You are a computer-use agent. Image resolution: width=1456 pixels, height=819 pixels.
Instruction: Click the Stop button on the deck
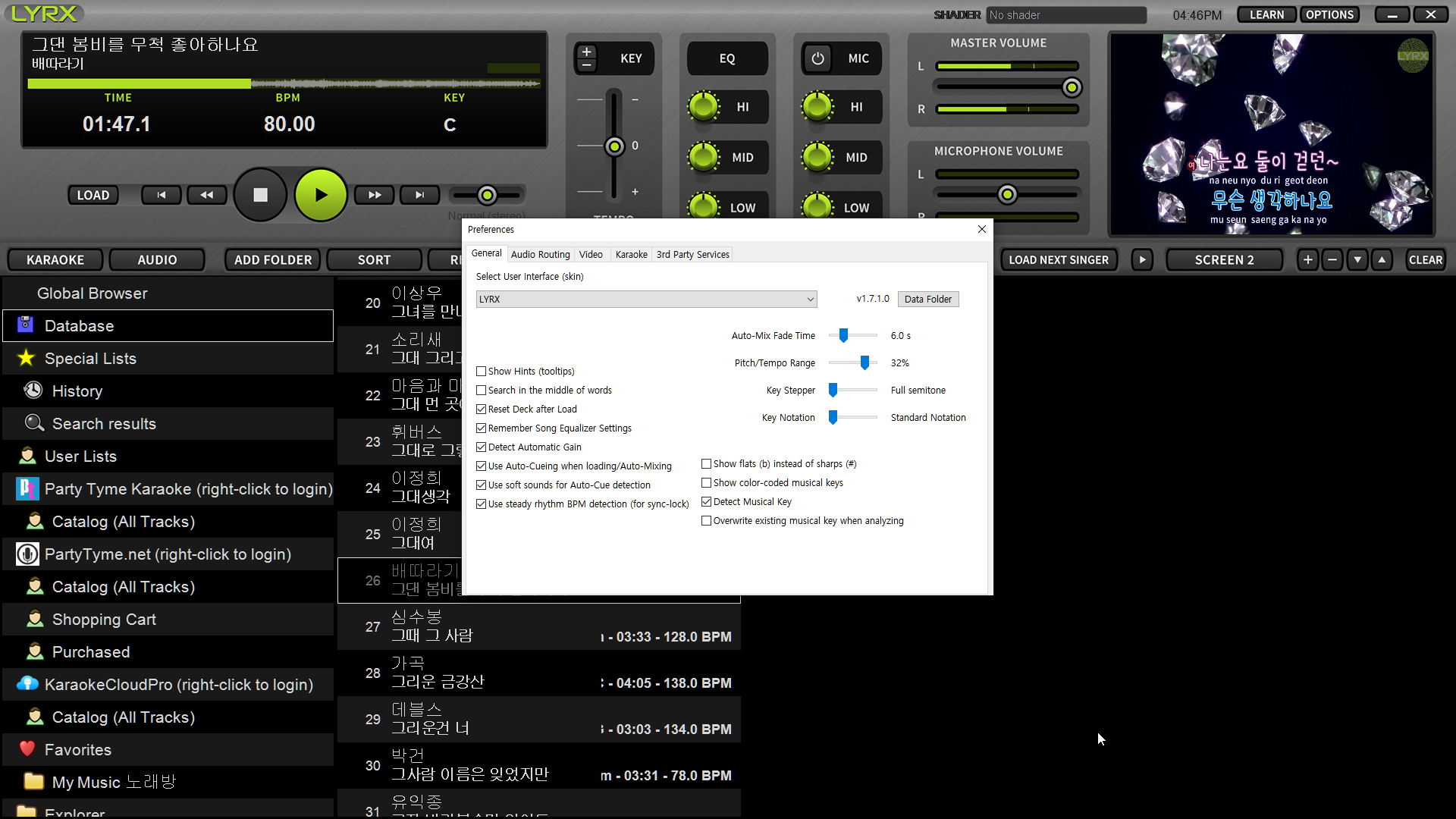click(x=260, y=195)
